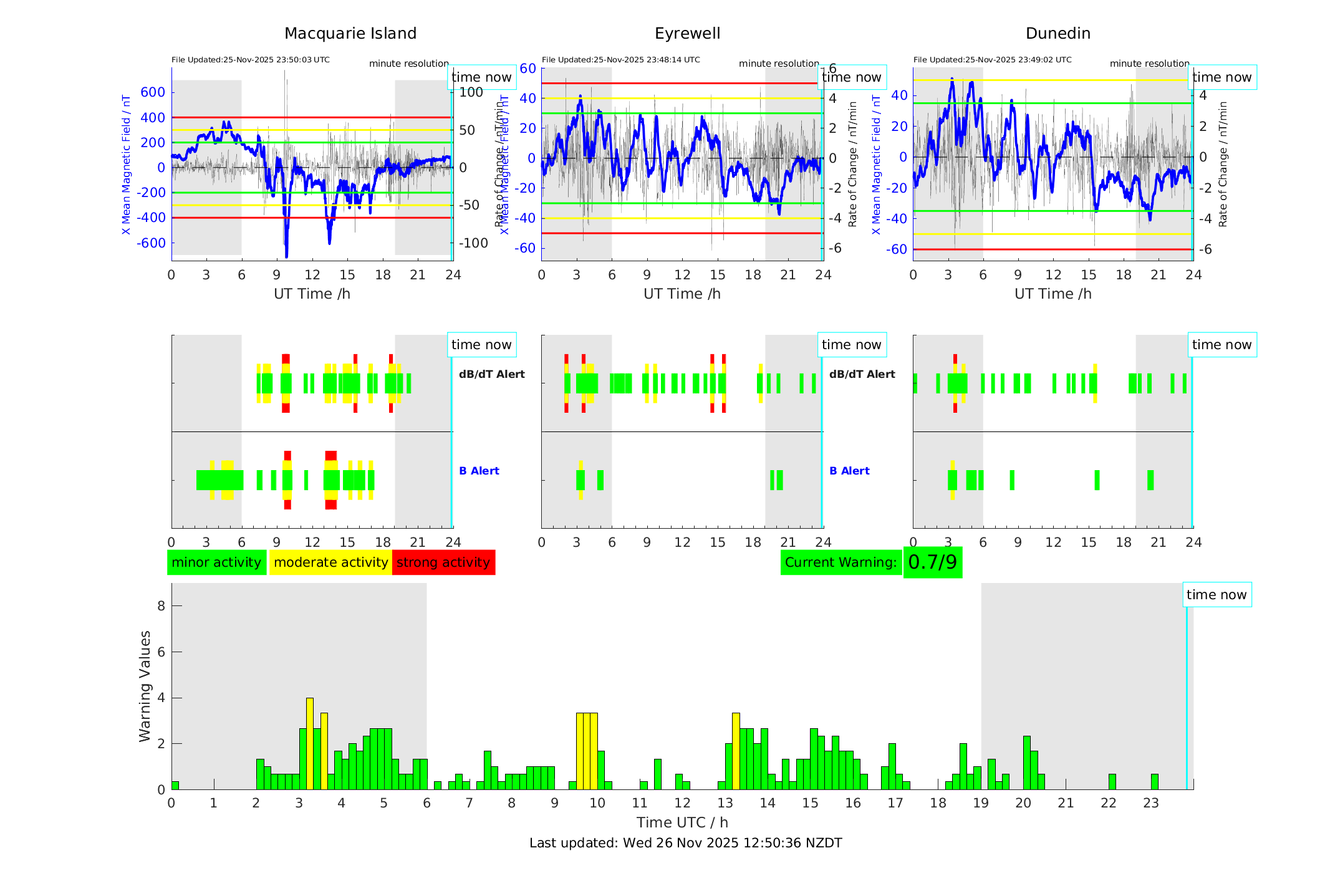Click the 'Warning Values' y-axis label
The image size is (1320, 896).
(x=145, y=686)
